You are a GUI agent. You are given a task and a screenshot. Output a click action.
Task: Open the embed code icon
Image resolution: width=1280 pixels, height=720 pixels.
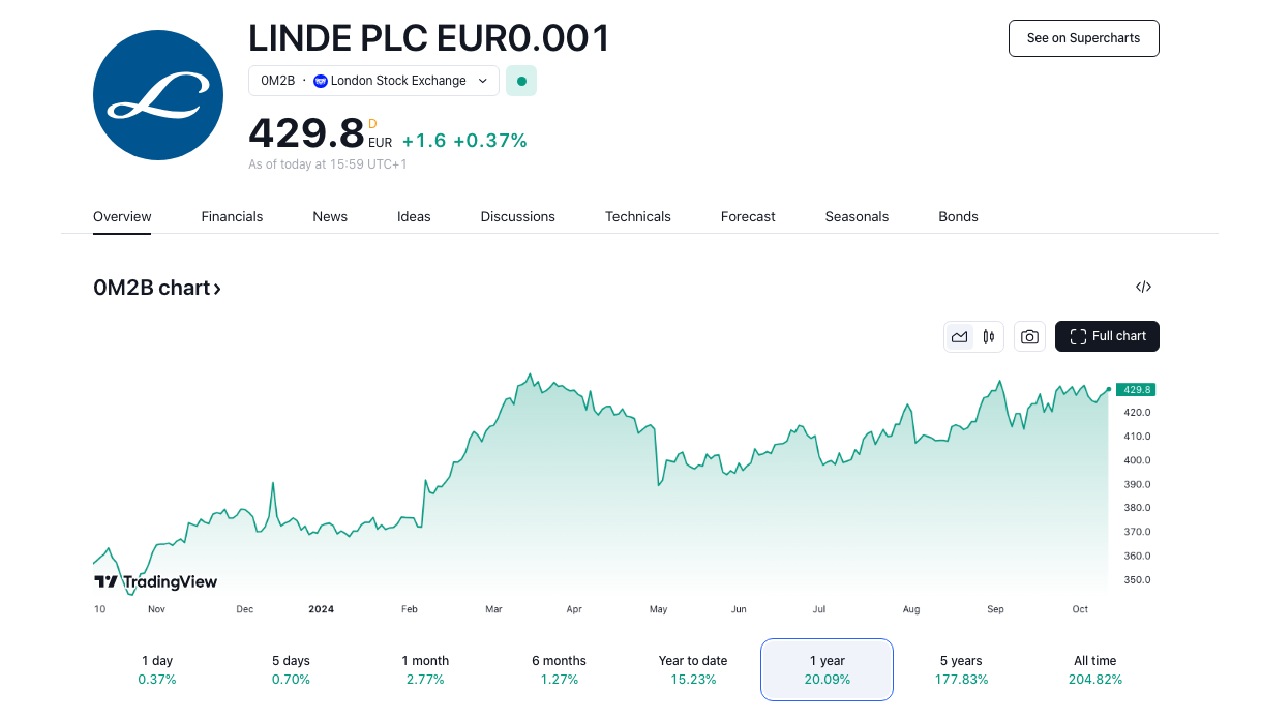1143,287
